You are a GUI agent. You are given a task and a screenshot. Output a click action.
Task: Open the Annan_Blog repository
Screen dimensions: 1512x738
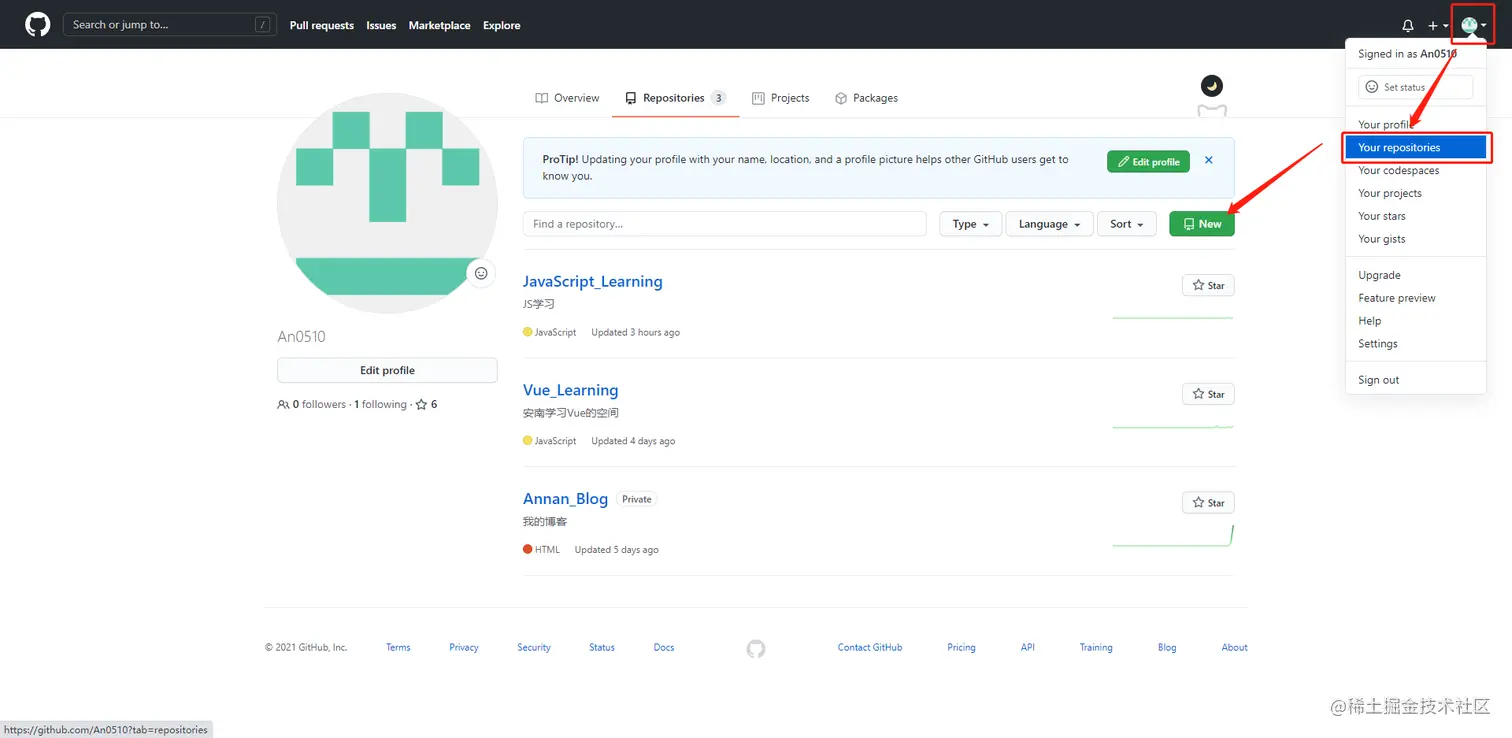565,499
